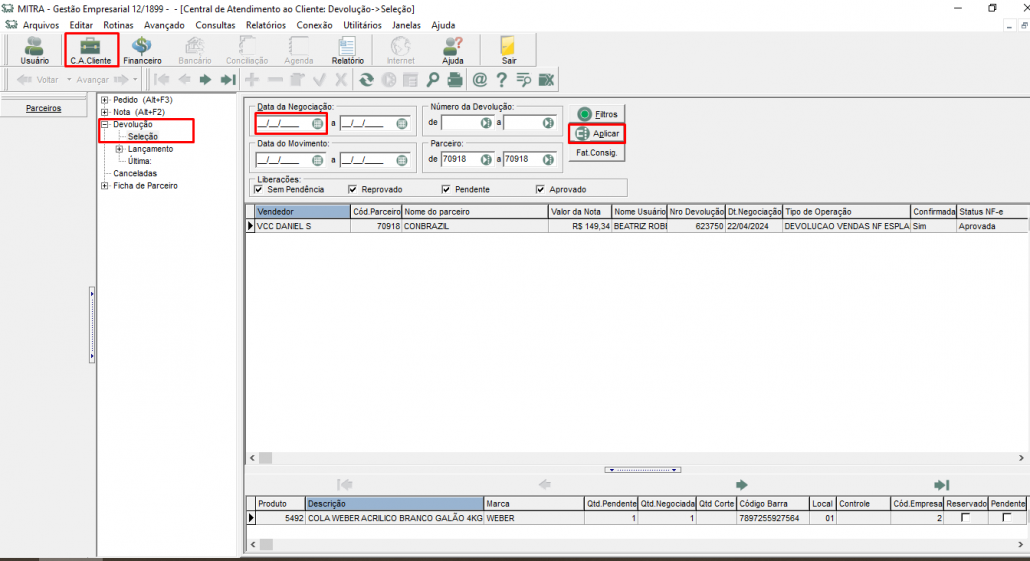The width and height of the screenshot is (1030, 561).
Task: Expand the Pedido tree node
Action: tap(105, 100)
